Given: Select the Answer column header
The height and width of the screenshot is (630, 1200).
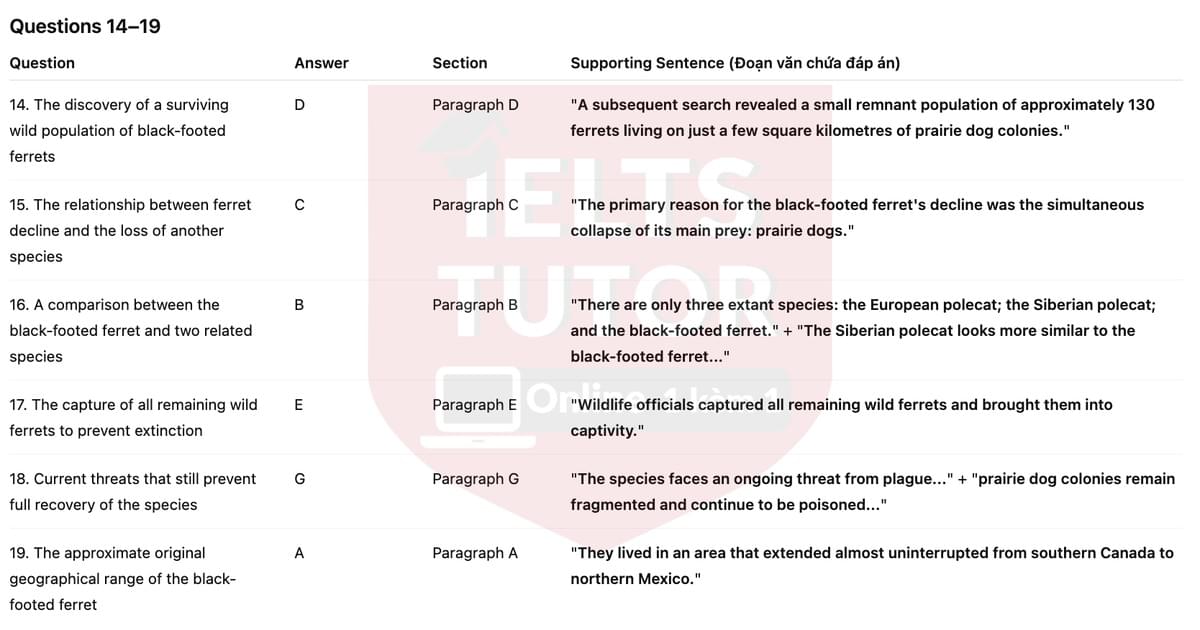Looking at the screenshot, I should (321, 63).
